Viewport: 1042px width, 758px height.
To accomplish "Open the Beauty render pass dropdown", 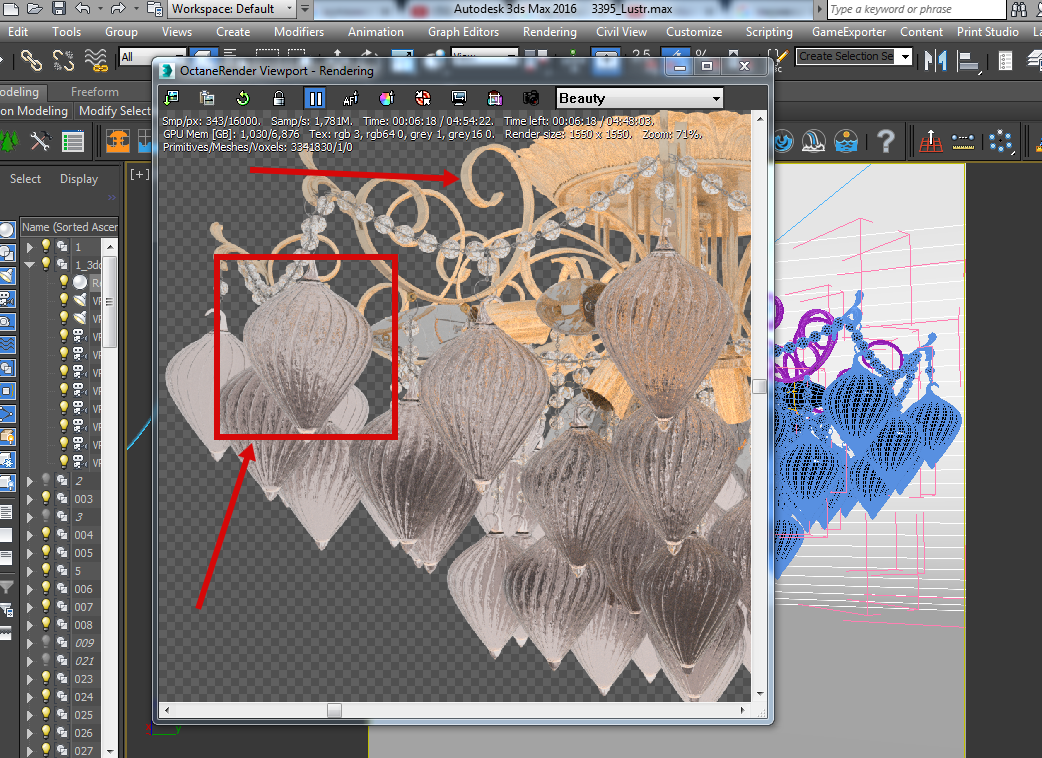I will (x=639, y=98).
